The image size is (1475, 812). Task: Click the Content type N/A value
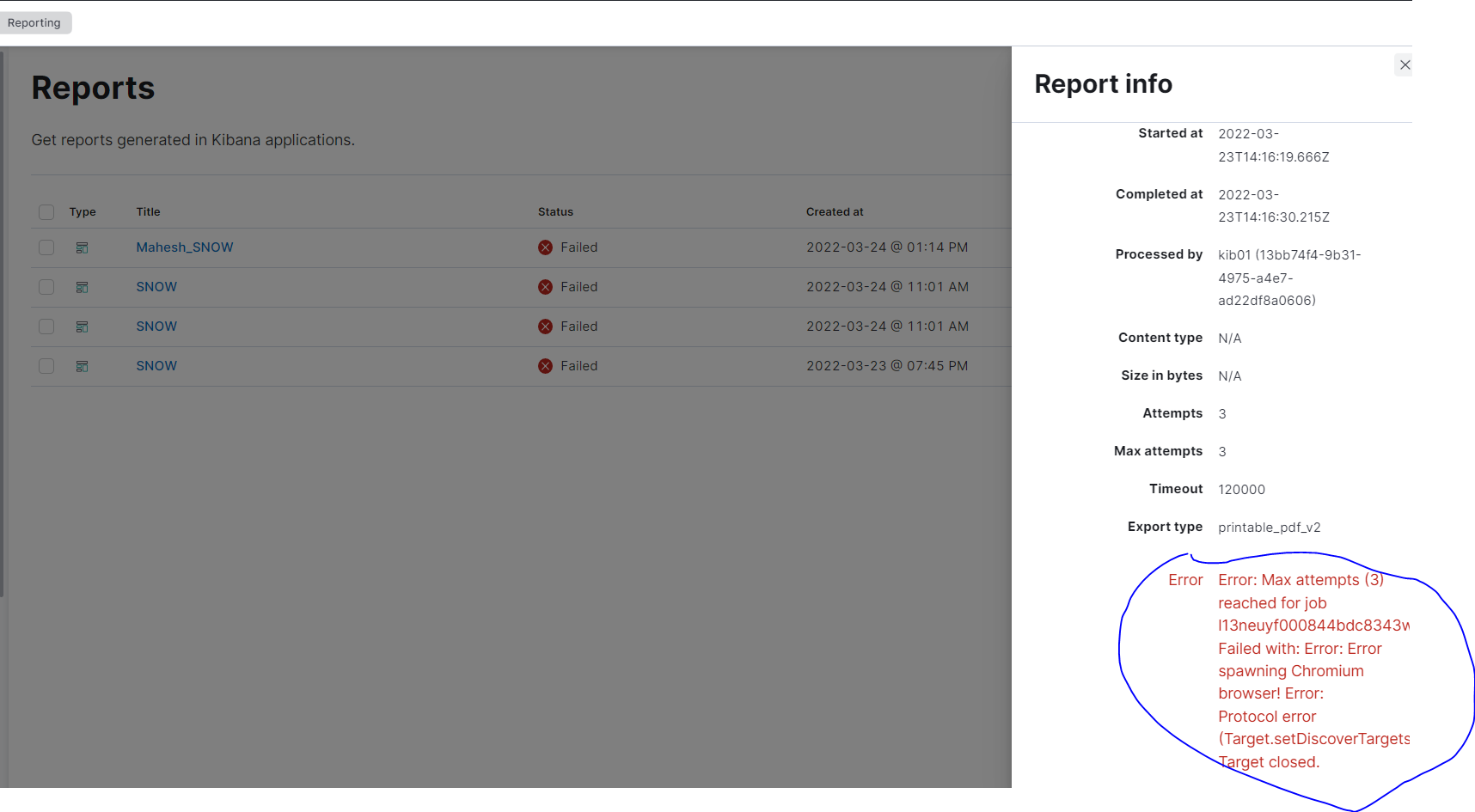(x=1230, y=339)
